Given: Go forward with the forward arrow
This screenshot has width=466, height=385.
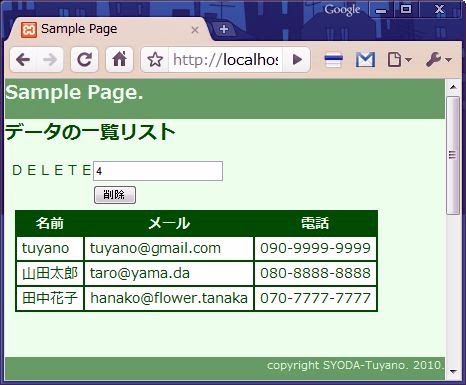Looking at the screenshot, I should pyautogui.click(x=50, y=60).
